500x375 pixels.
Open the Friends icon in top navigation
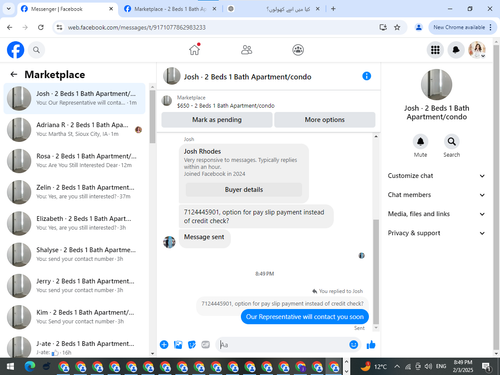click(x=246, y=50)
